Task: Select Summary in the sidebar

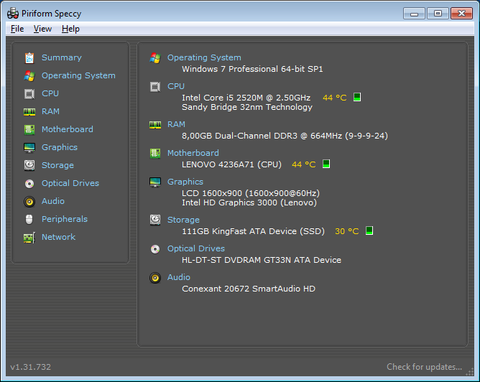Action: click(62, 58)
